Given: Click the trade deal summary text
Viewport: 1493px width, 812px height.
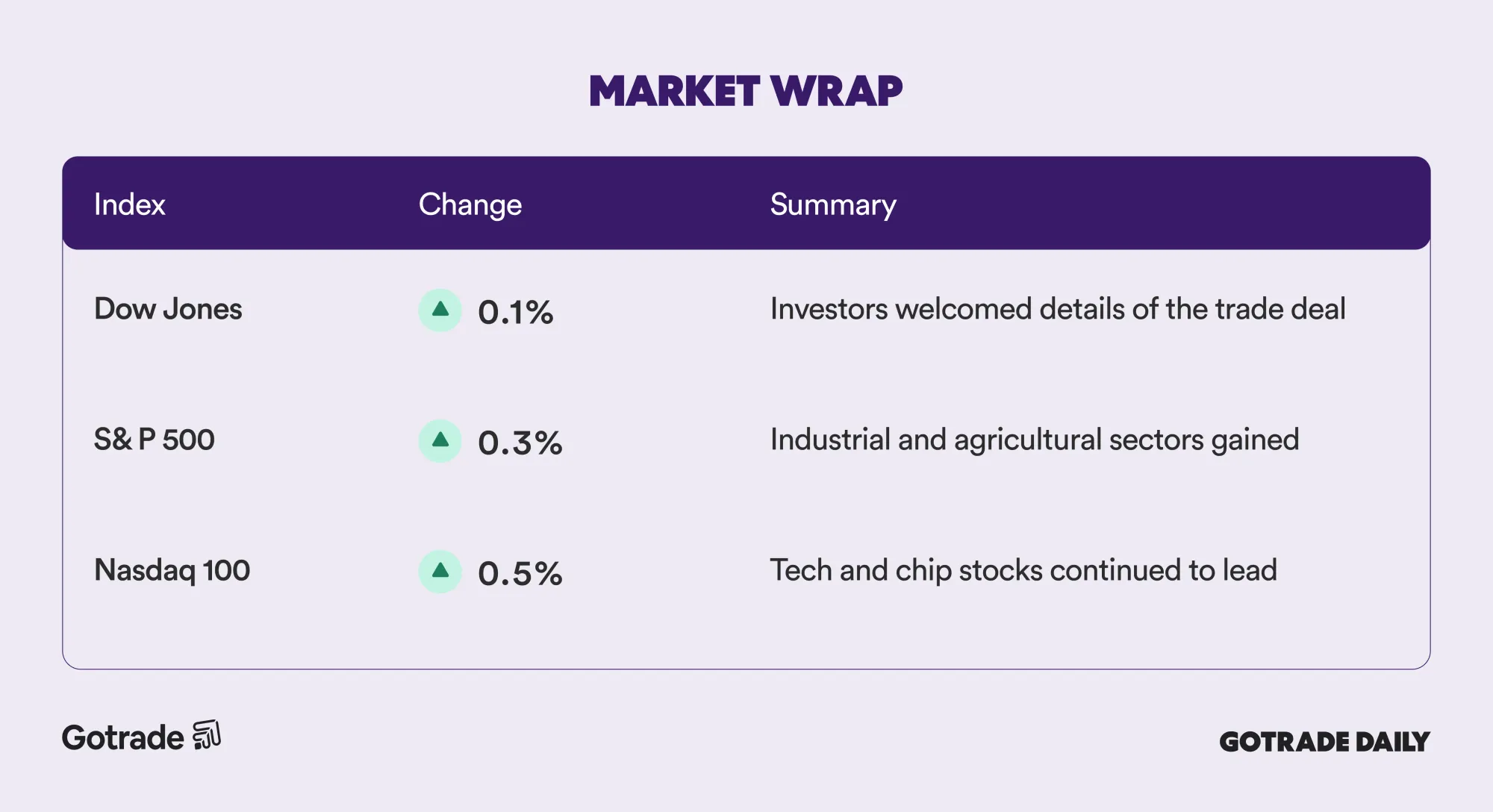Looking at the screenshot, I should pyautogui.click(x=1057, y=309).
